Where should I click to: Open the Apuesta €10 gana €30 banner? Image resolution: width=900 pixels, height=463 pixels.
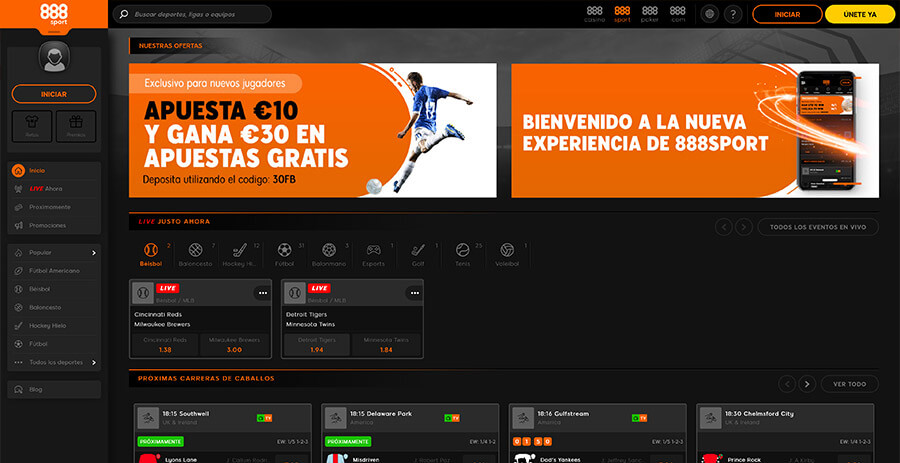tap(313, 130)
